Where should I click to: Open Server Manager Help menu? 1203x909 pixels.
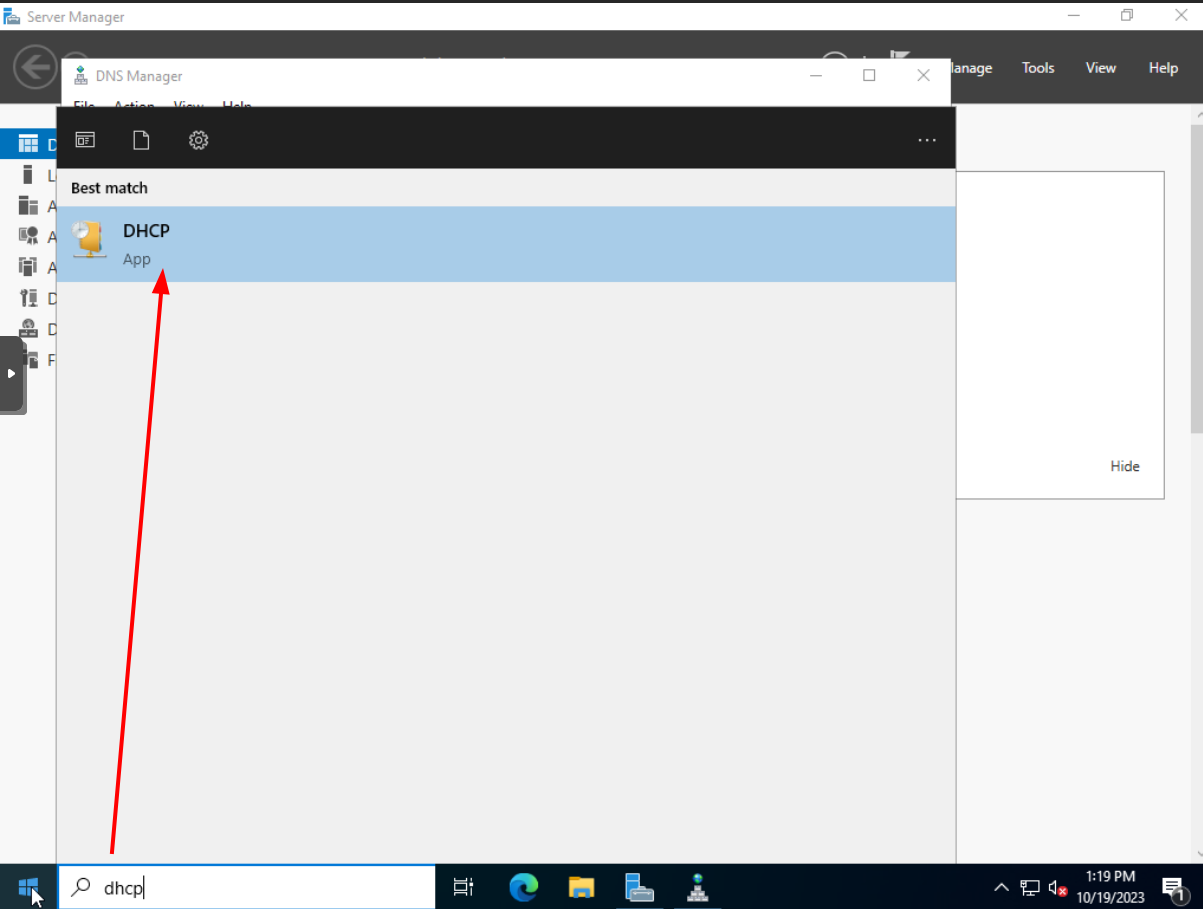[x=1163, y=68]
